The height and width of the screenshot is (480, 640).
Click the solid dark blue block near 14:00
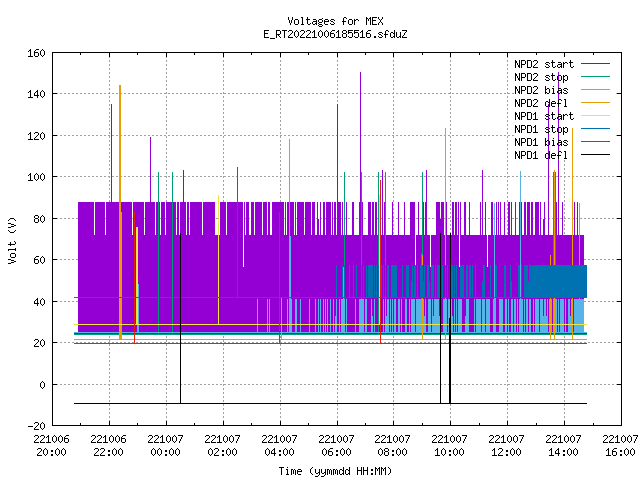(x=556, y=282)
